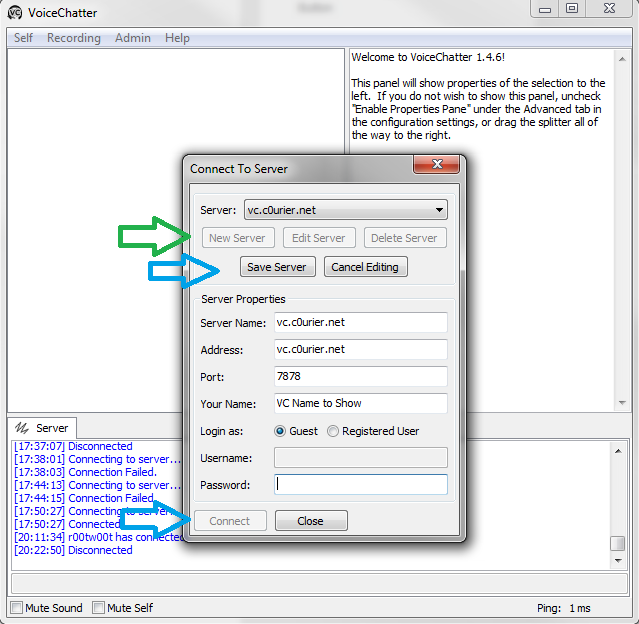
Task: Click server log scrollbar up arrow
Action: click(x=618, y=451)
